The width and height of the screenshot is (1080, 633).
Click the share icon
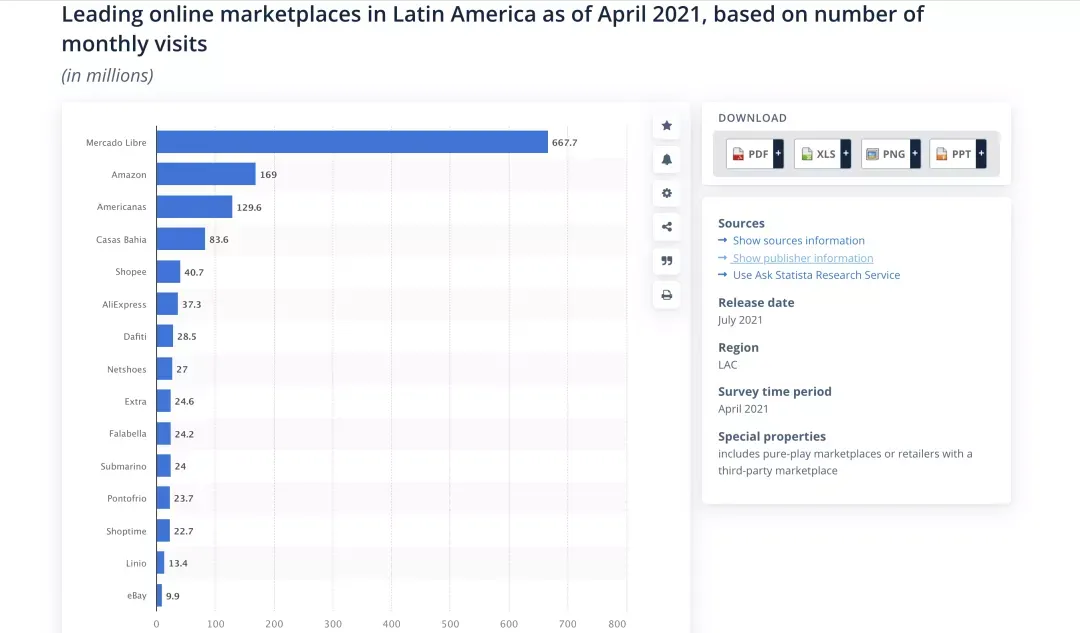pyautogui.click(x=667, y=227)
